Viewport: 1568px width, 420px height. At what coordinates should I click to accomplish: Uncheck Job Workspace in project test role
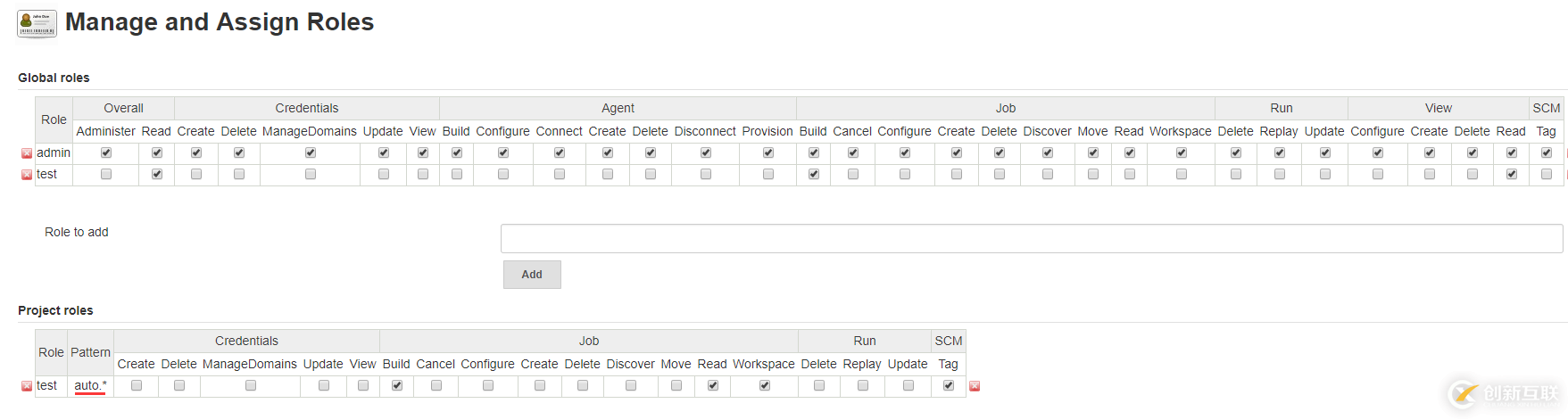click(765, 385)
